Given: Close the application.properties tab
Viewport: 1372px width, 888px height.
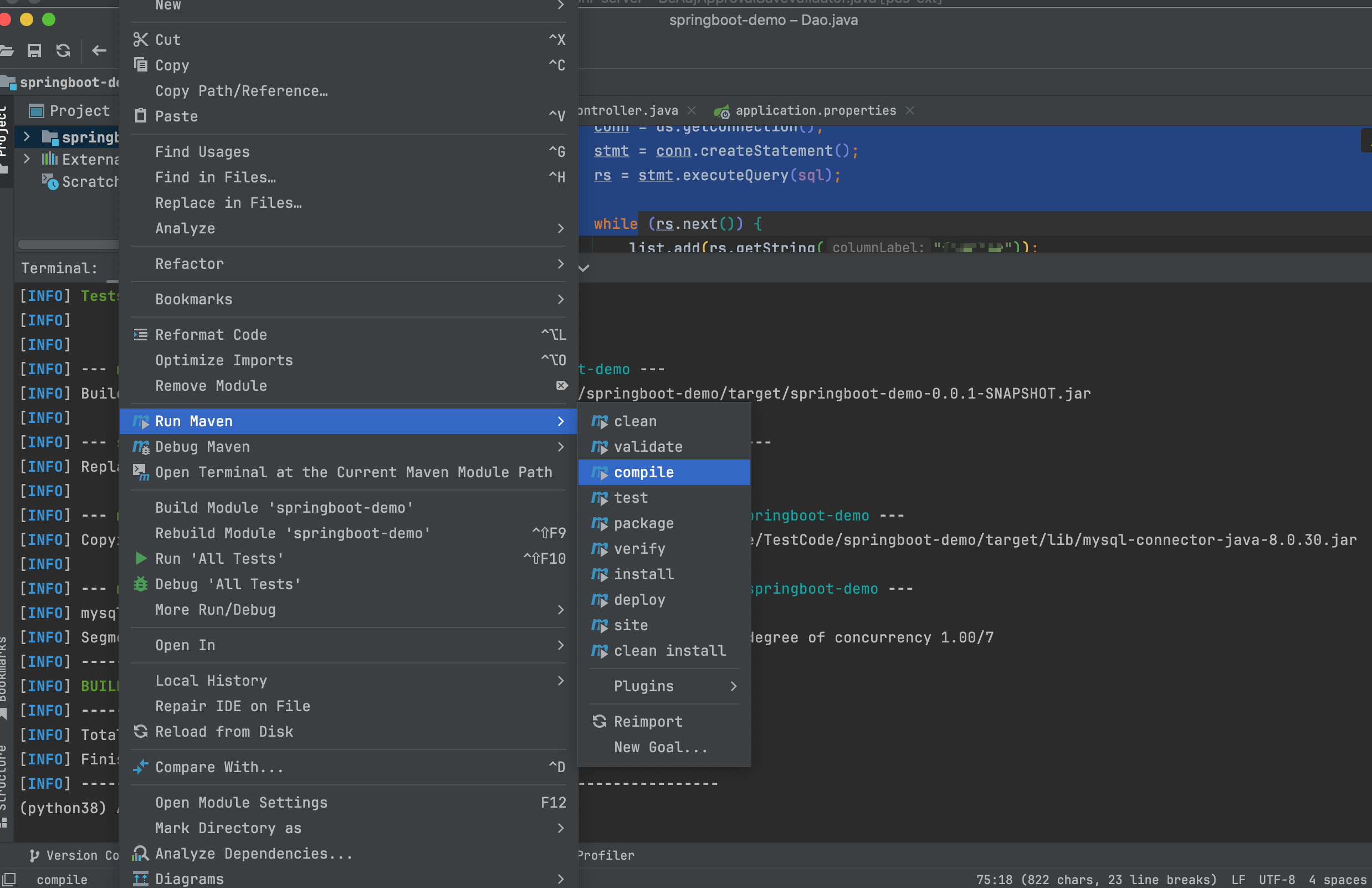Looking at the screenshot, I should [910, 110].
